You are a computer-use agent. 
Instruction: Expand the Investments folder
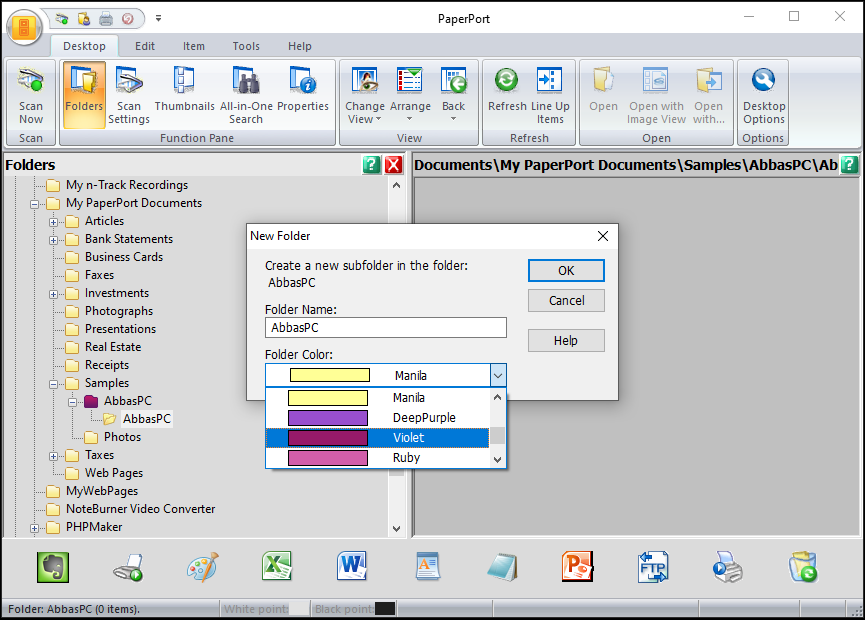tap(53, 295)
